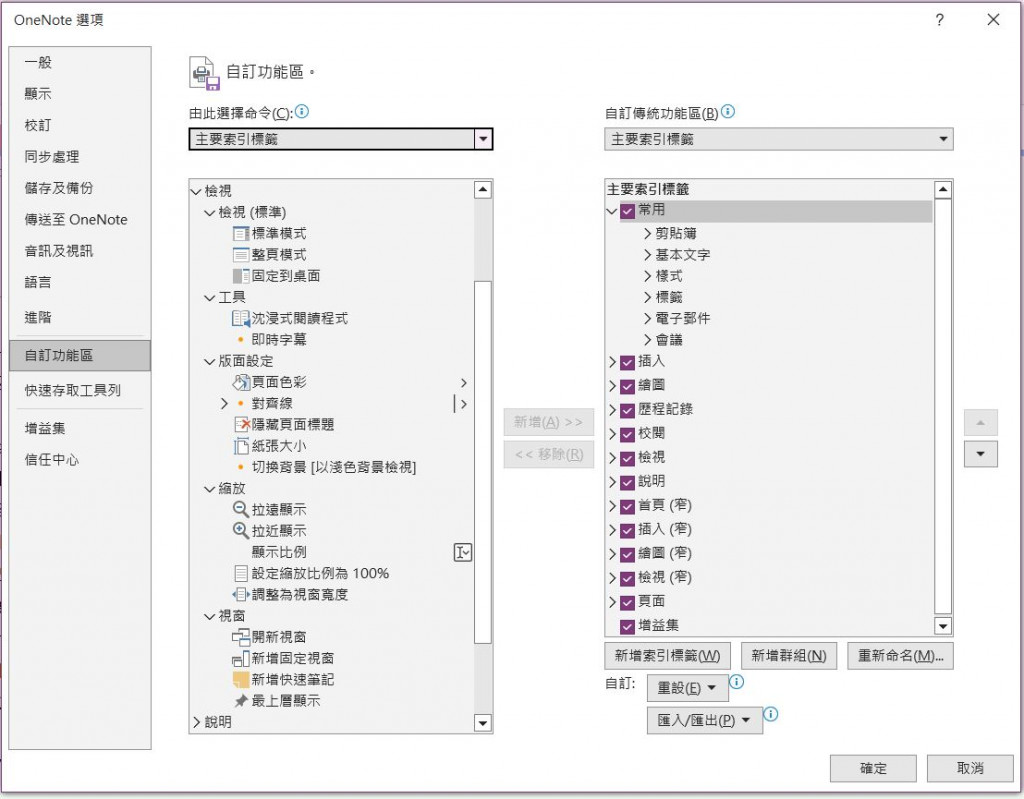Toggle the 說明 checkbox
The image size is (1024, 799).
pyautogui.click(x=627, y=483)
